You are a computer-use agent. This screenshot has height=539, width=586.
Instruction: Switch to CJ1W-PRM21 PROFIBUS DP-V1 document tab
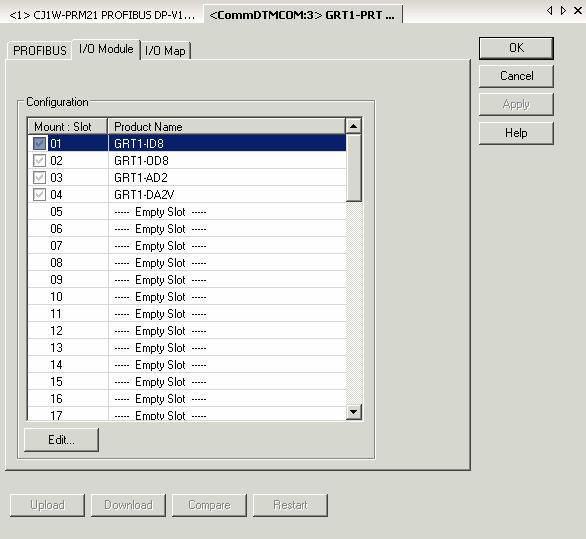tap(102, 15)
